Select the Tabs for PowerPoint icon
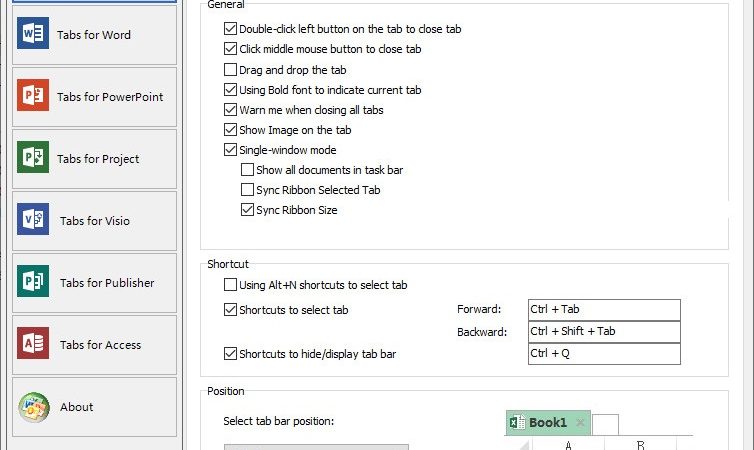 (x=33, y=95)
